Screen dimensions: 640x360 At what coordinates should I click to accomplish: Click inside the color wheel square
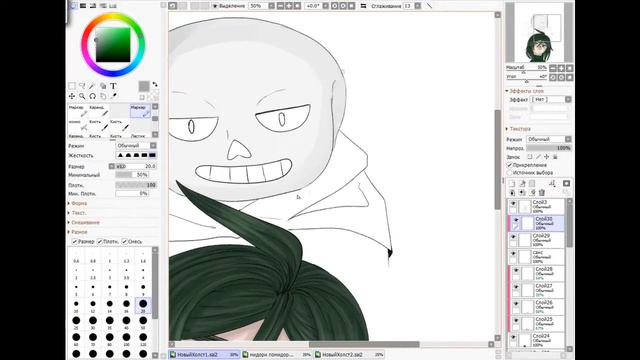[113, 45]
